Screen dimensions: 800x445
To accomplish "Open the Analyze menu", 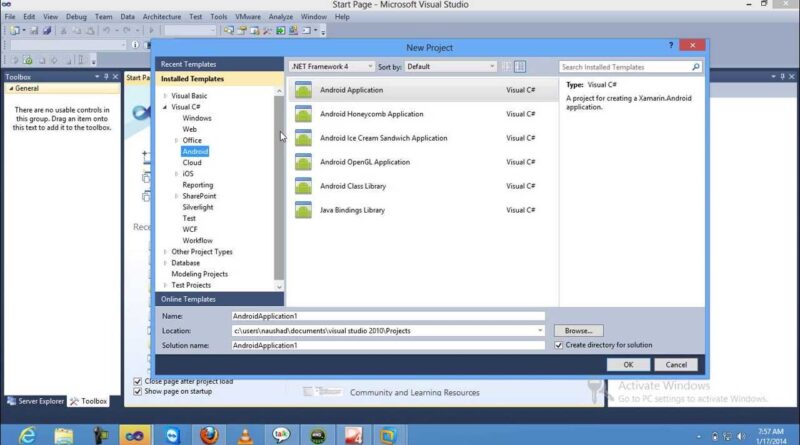I will (281, 17).
